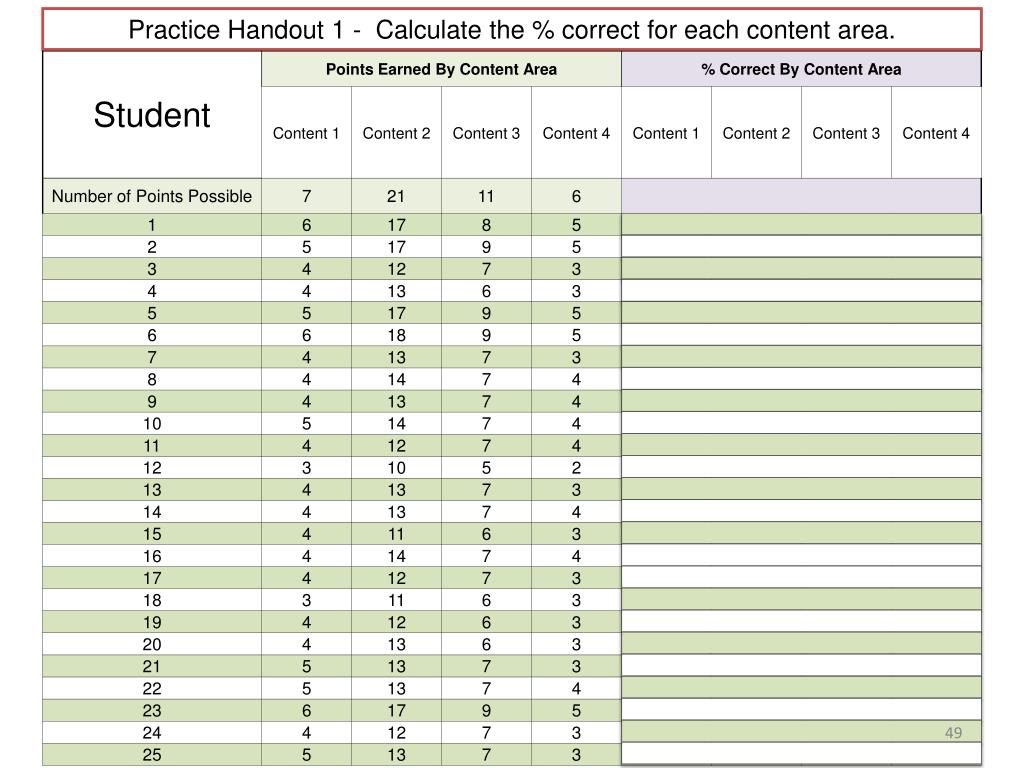Click the % Correct By Content Area header

click(x=801, y=69)
